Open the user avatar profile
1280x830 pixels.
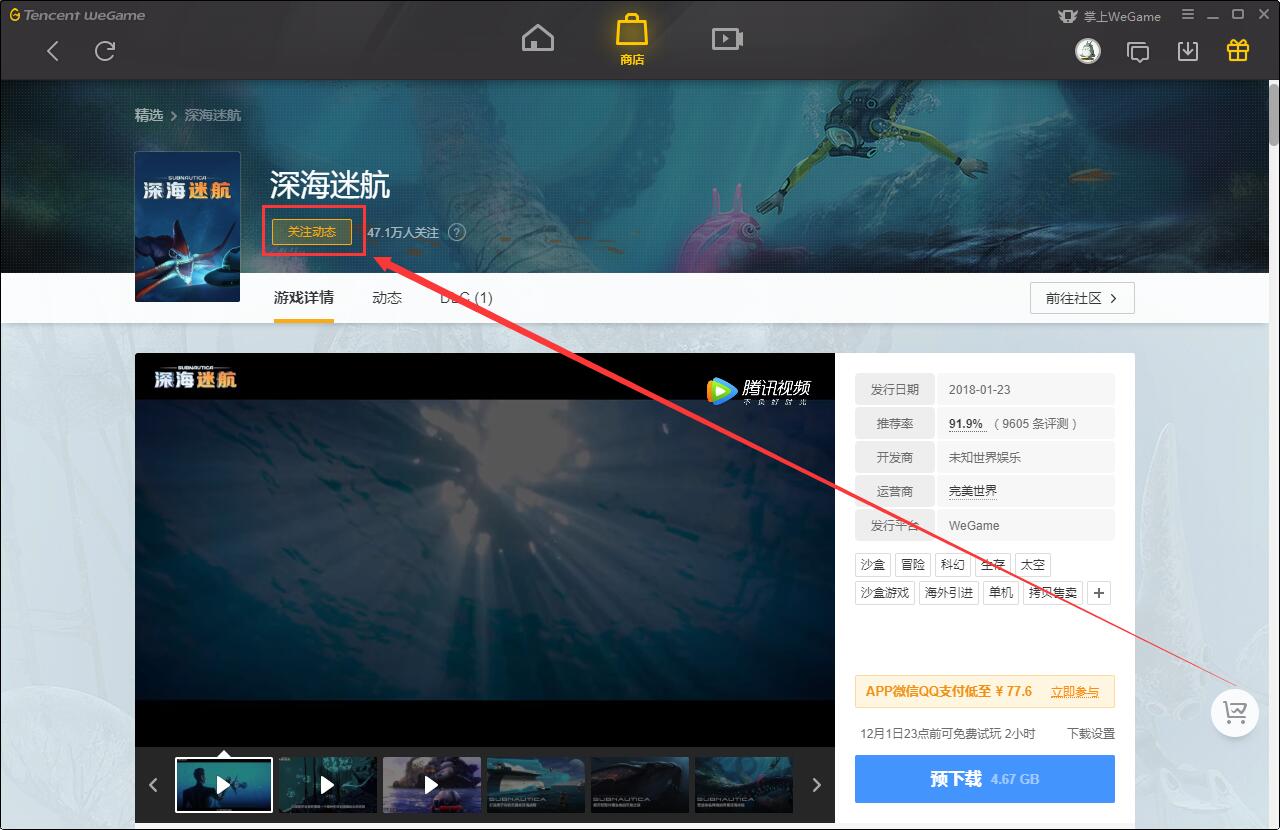click(1088, 51)
